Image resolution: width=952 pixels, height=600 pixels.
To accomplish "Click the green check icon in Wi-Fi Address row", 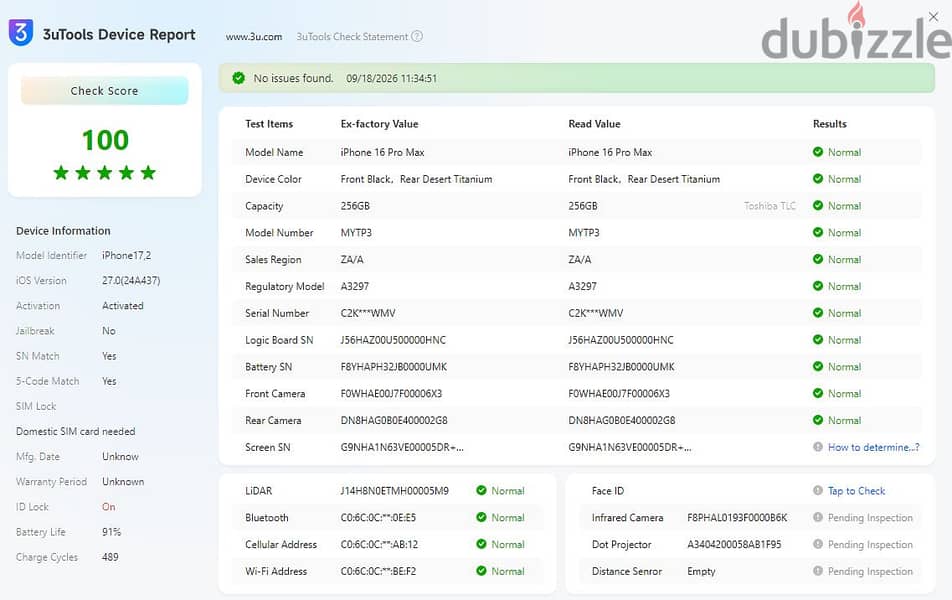I will [481, 570].
